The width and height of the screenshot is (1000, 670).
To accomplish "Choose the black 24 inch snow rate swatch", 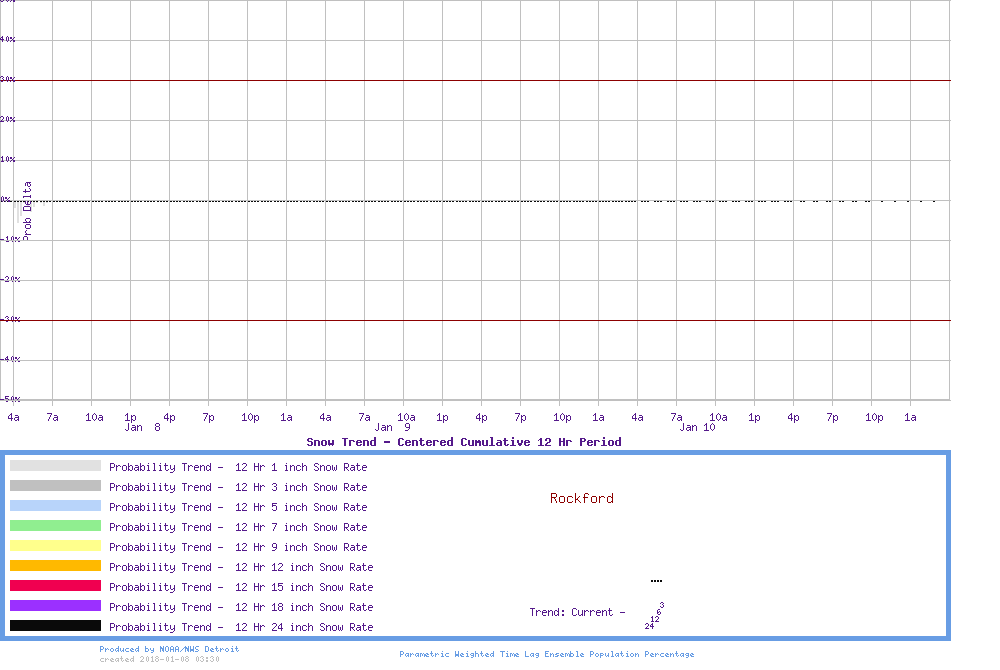I will (55, 626).
